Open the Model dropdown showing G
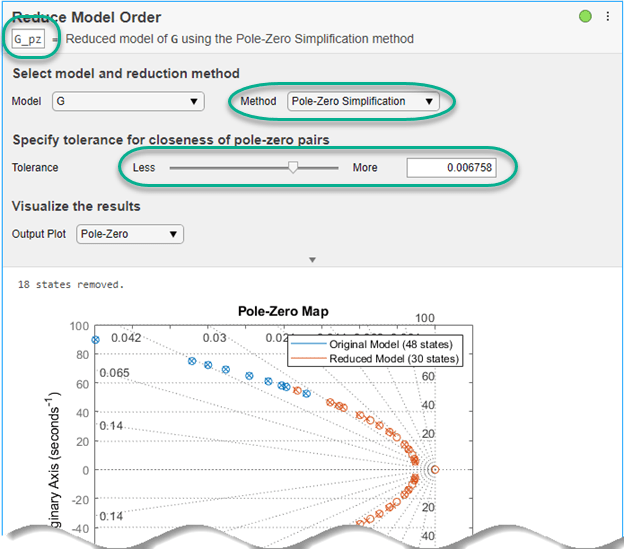The image size is (624, 549). [x=128, y=101]
